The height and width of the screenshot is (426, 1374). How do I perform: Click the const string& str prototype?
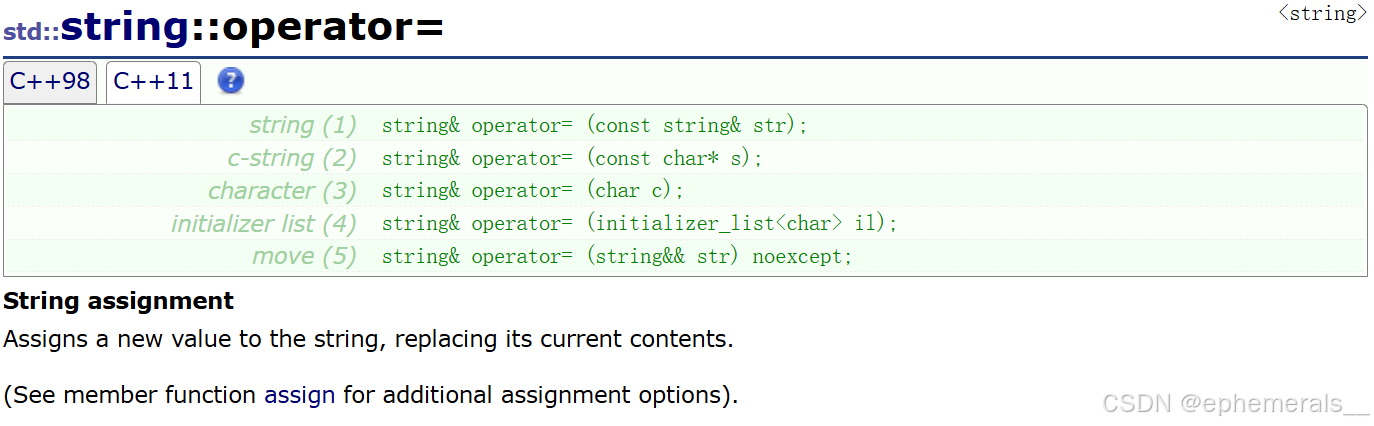click(x=594, y=126)
